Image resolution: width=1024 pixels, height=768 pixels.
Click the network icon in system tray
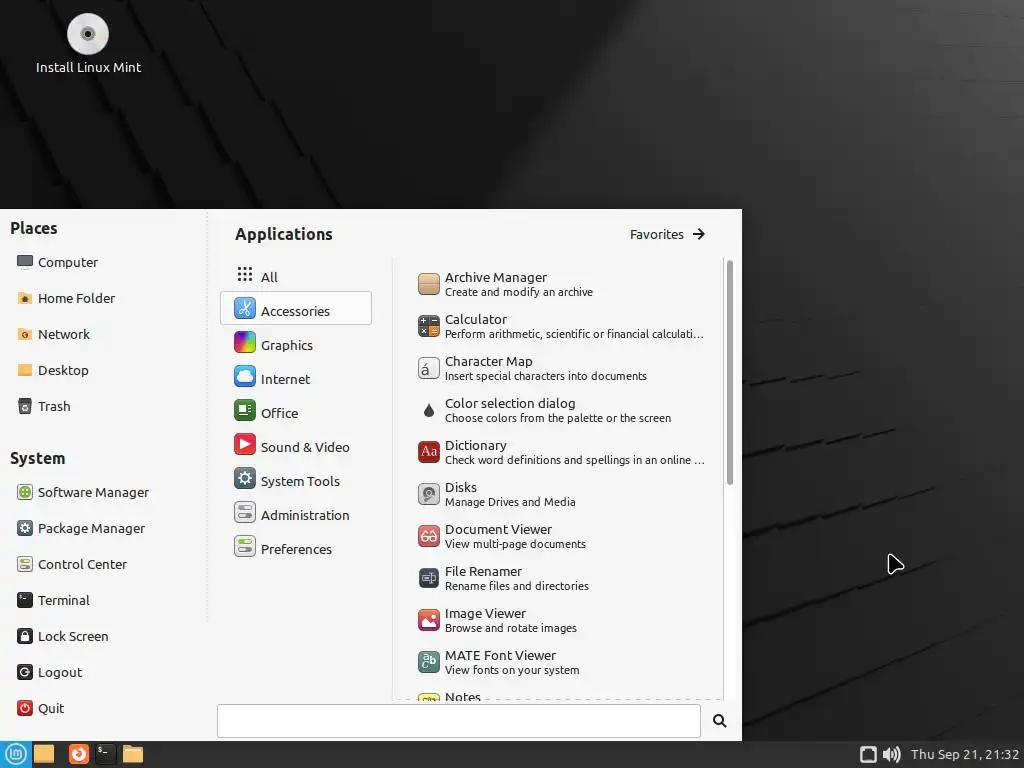coord(868,755)
